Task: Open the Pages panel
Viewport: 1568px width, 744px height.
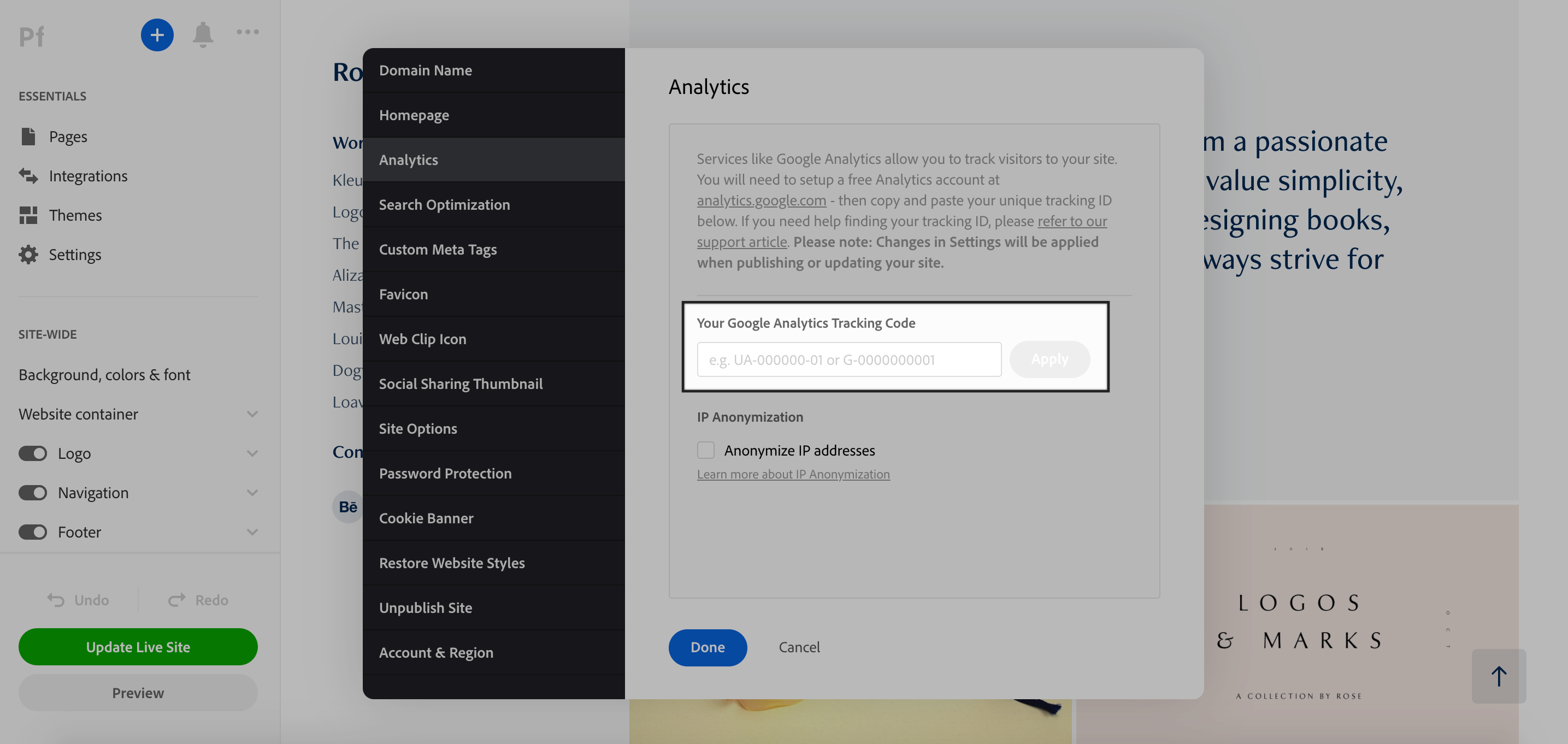Action: coord(69,137)
